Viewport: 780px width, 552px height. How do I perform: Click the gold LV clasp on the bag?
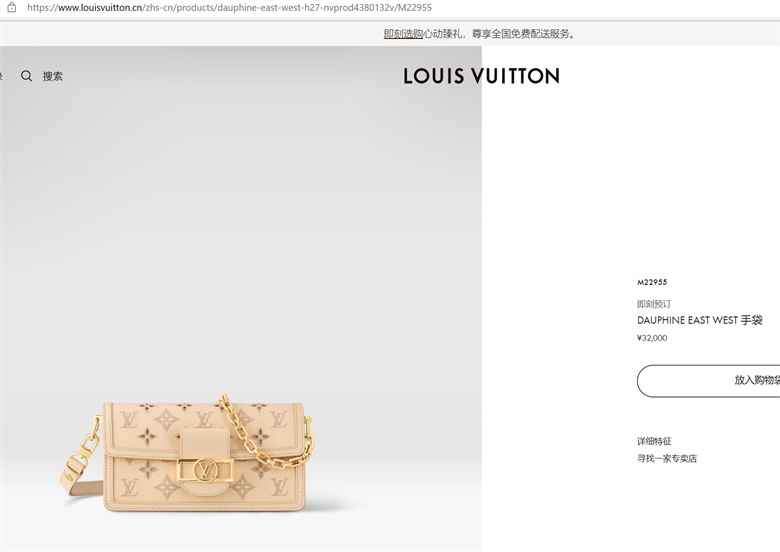tap(205, 470)
